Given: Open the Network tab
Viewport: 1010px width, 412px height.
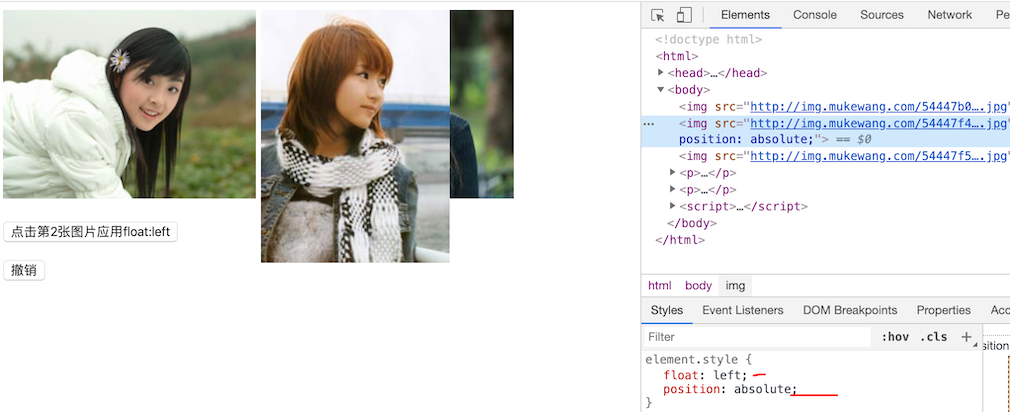Looking at the screenshot, I should (949, 15).
